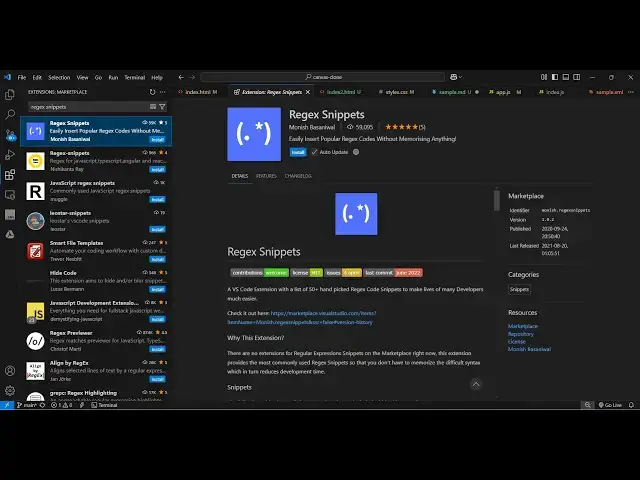Open the Remote Explorer icon
Viewport: 640px width, 480px height.
click(x=10, y=195)
